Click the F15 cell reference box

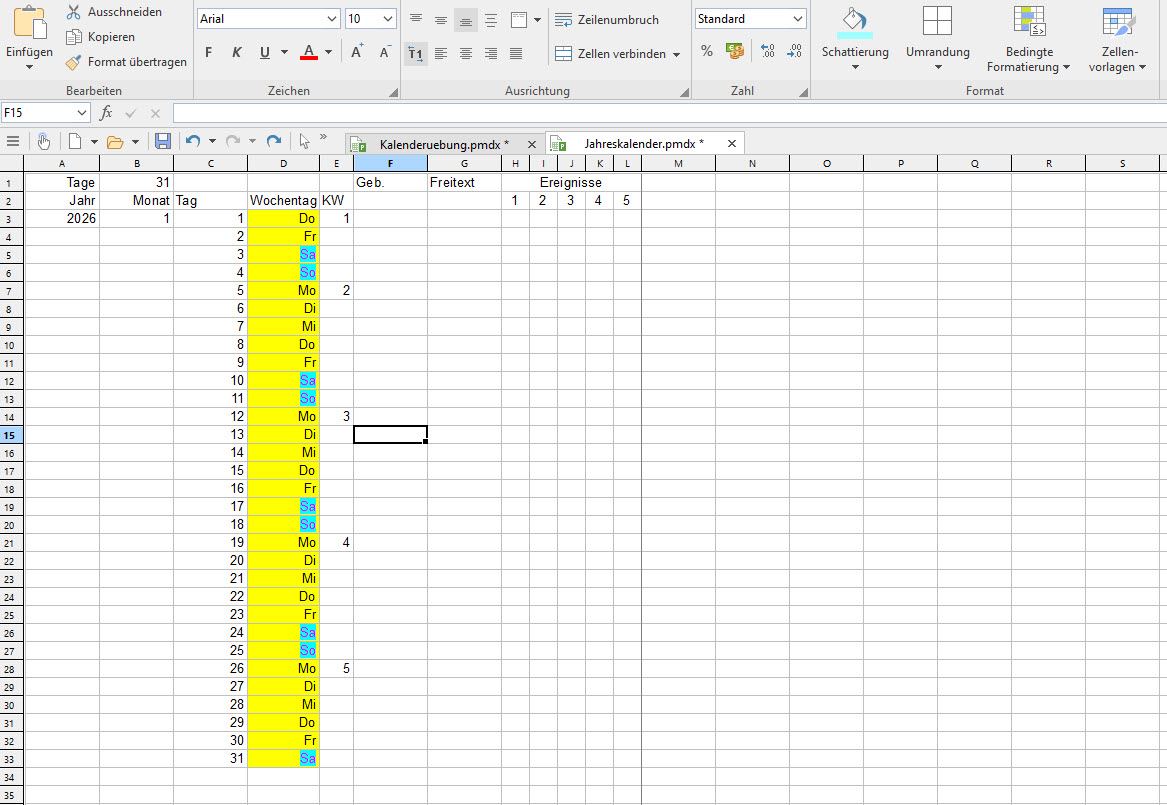pos(45,113)
